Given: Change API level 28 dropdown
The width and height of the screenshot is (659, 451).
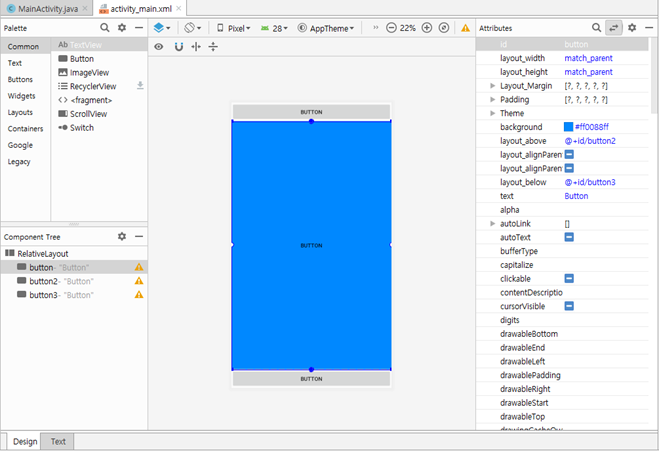Looking at the screenshot, I should (x=274, y=28).
